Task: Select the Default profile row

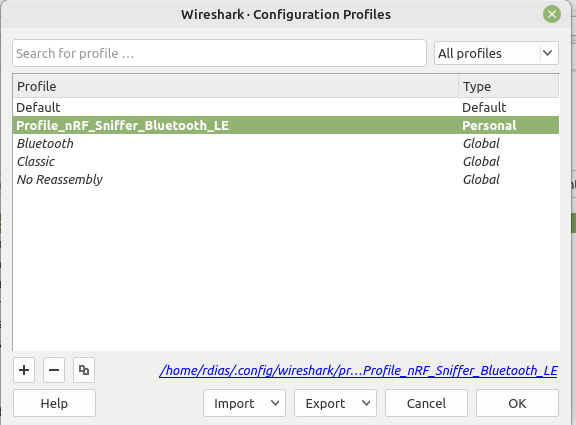Action: click(286, 107)
